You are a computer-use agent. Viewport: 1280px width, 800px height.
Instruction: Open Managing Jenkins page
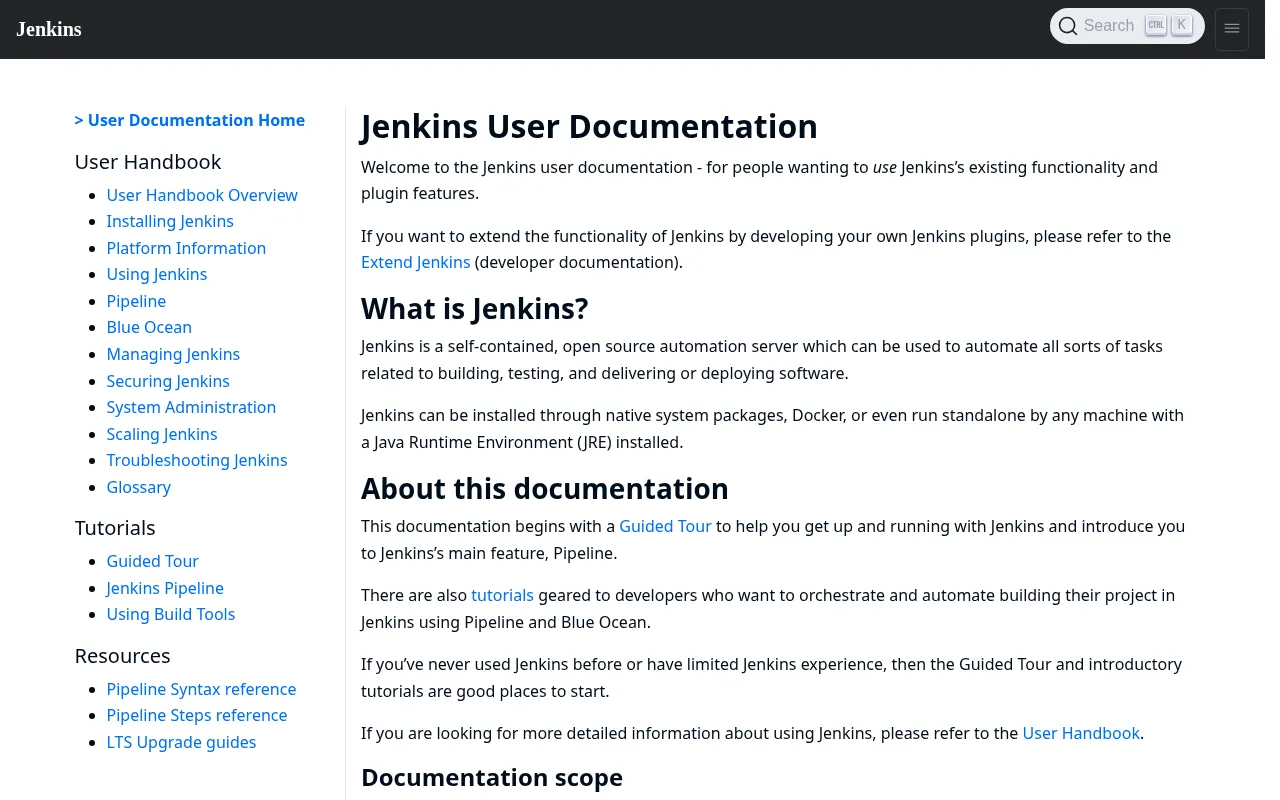(173, 354)
